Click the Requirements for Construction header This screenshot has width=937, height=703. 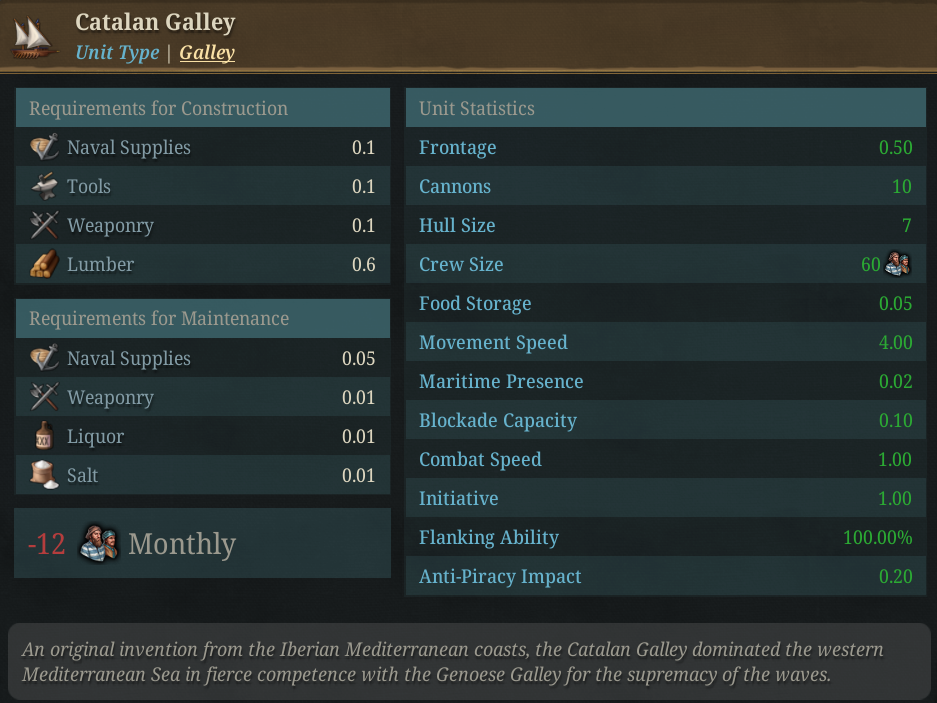click(158, 109)
